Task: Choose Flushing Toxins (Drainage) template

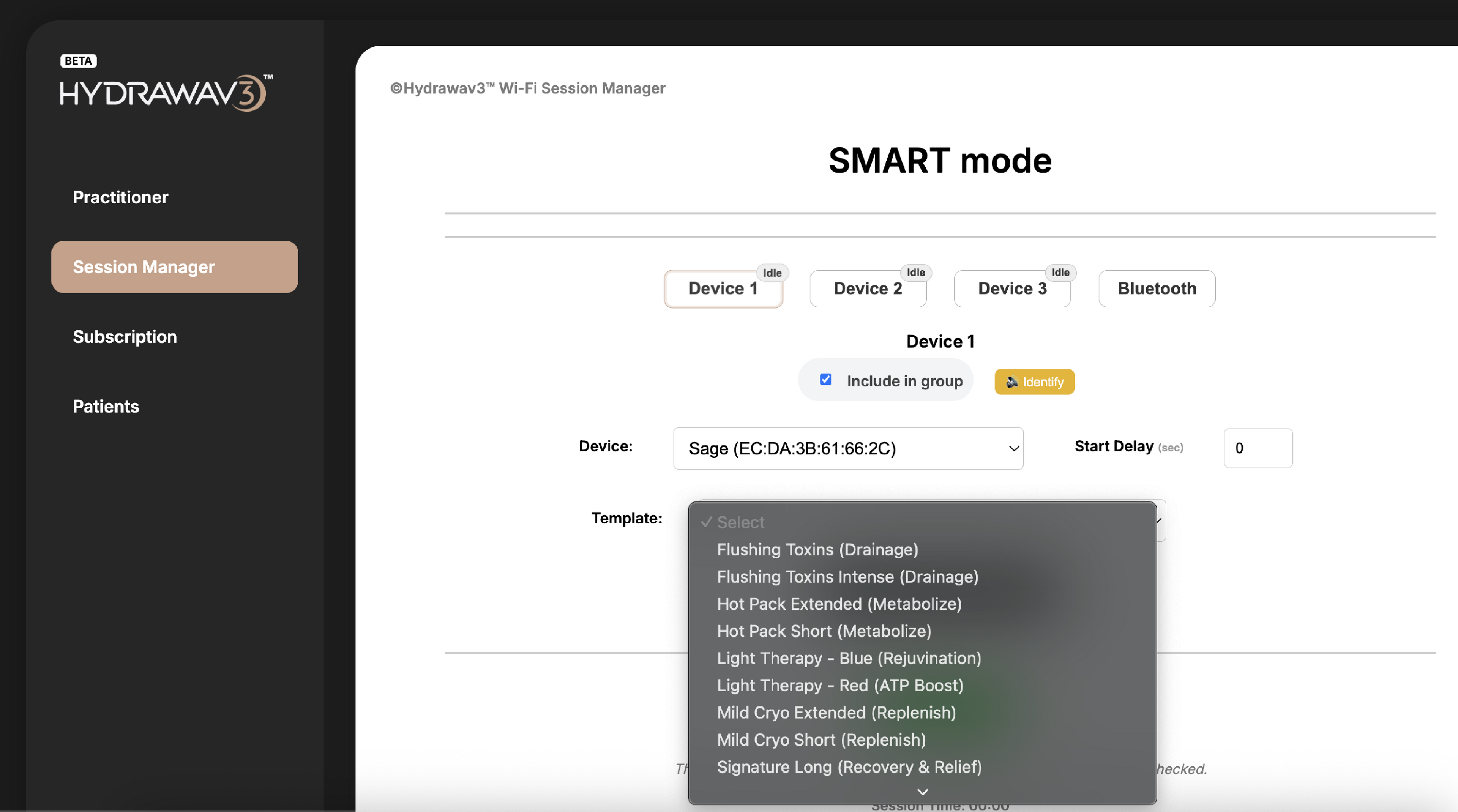Action: tap(817, 549)
